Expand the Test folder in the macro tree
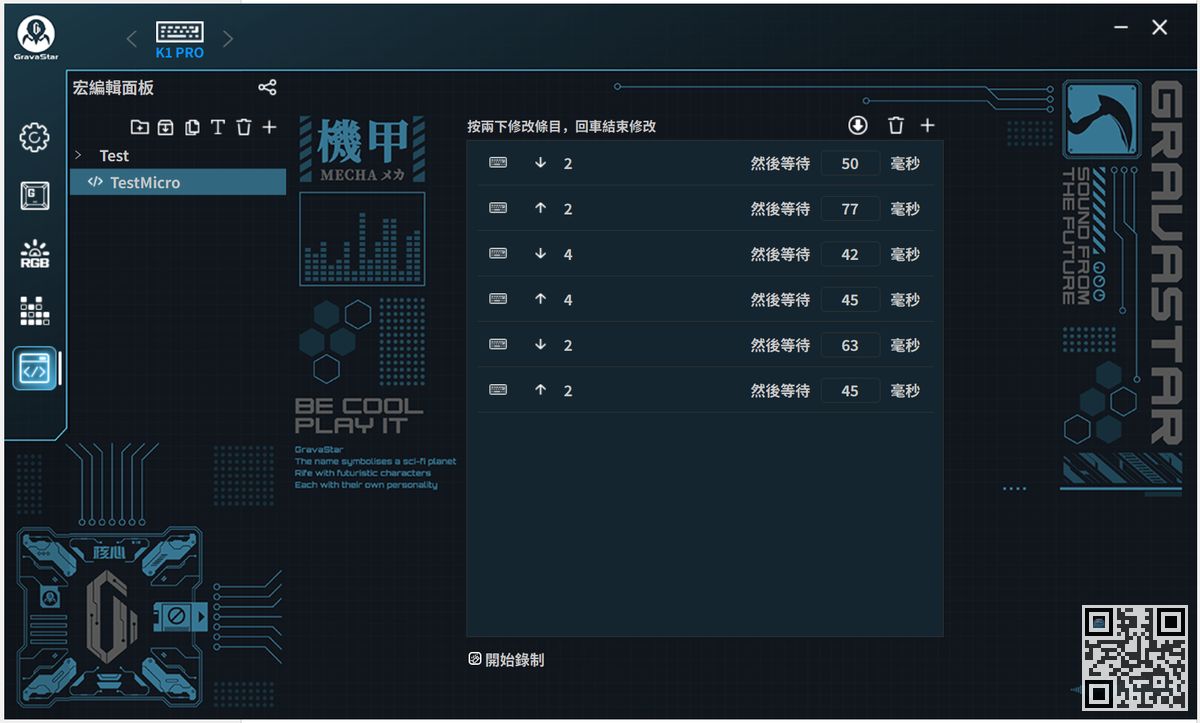 point(79,156)
